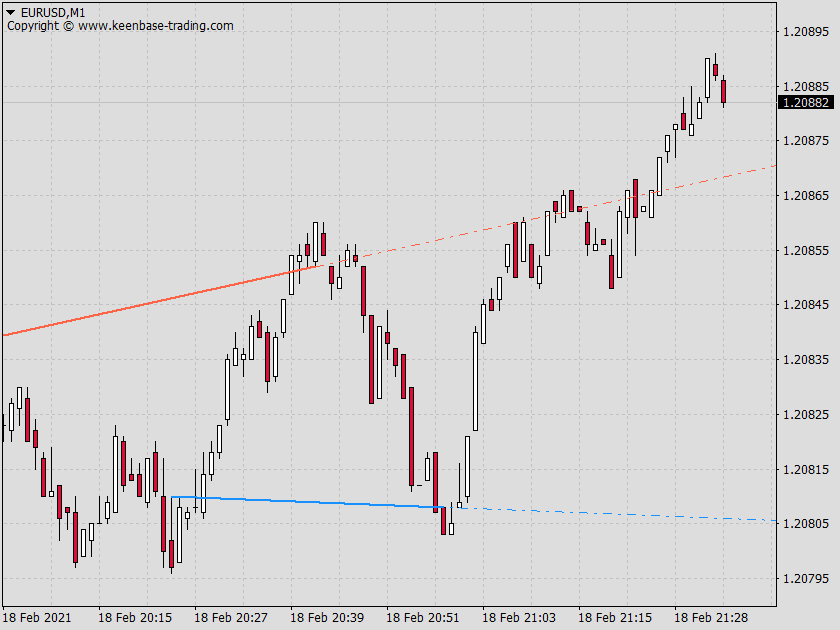Click the 18 Feb 21:28 time label
The width and height of the screenshot is (840, 630).
(711, 618)
